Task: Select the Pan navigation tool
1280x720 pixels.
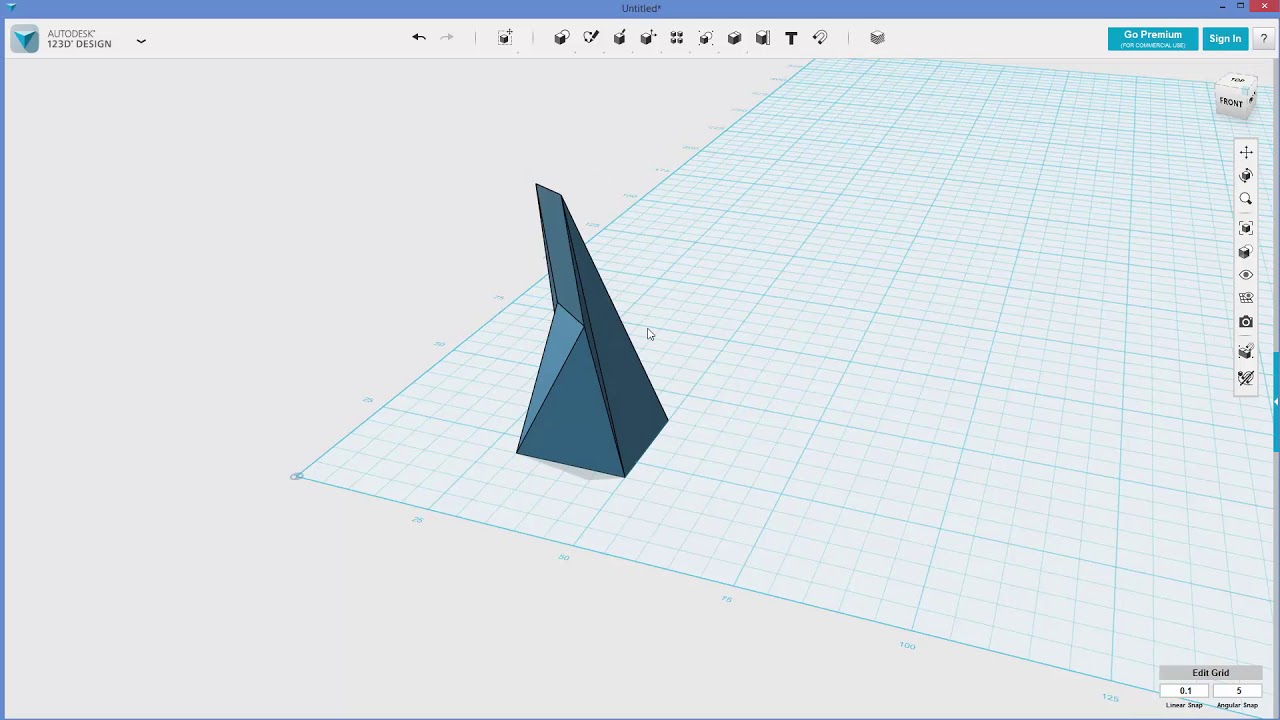Action: pyautogui.click(x=1246, y=152)
